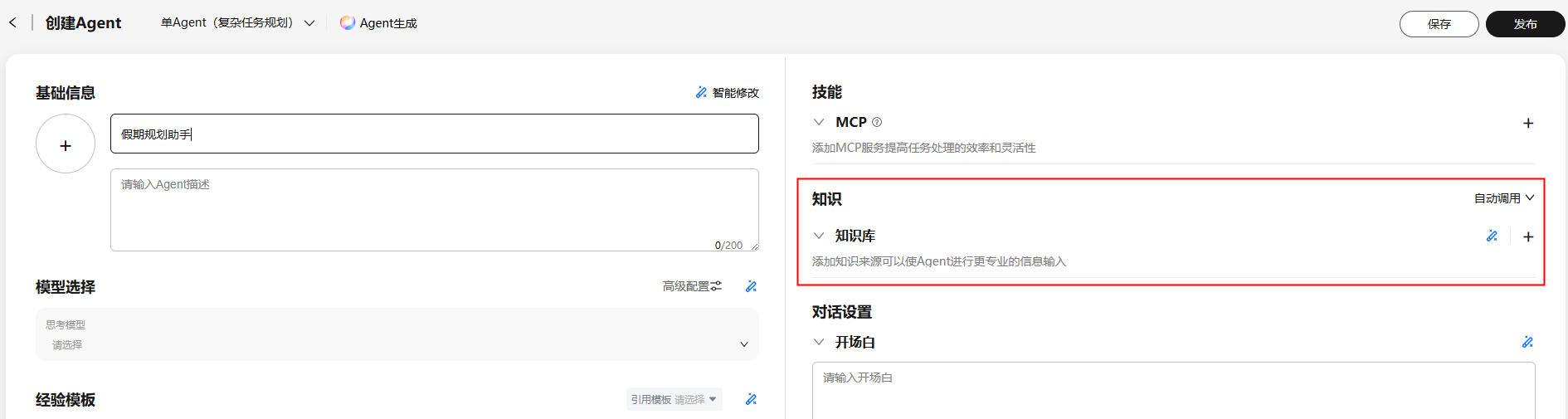Screen dimensions: 1568x419
Task: Click the 创建Agent page title
Action: point(83,23)
